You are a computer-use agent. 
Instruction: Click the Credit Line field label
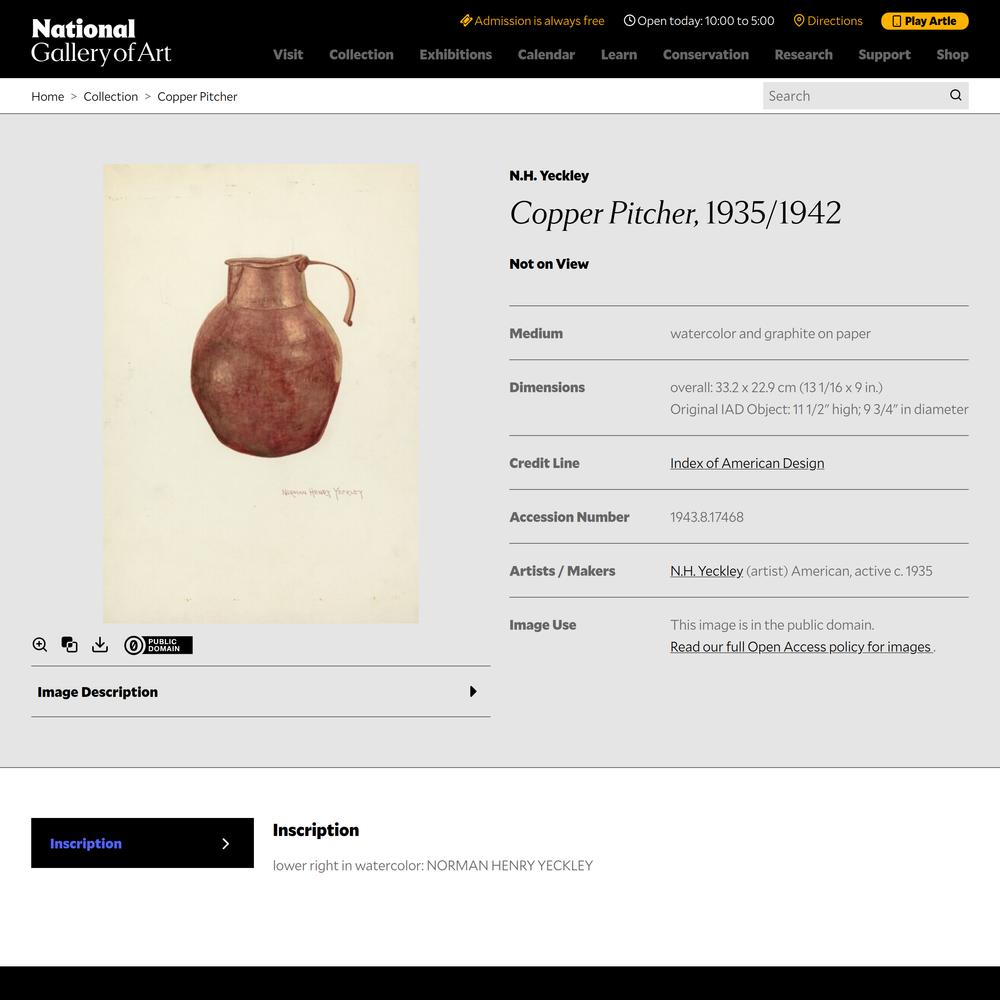(x=545, y=464)
